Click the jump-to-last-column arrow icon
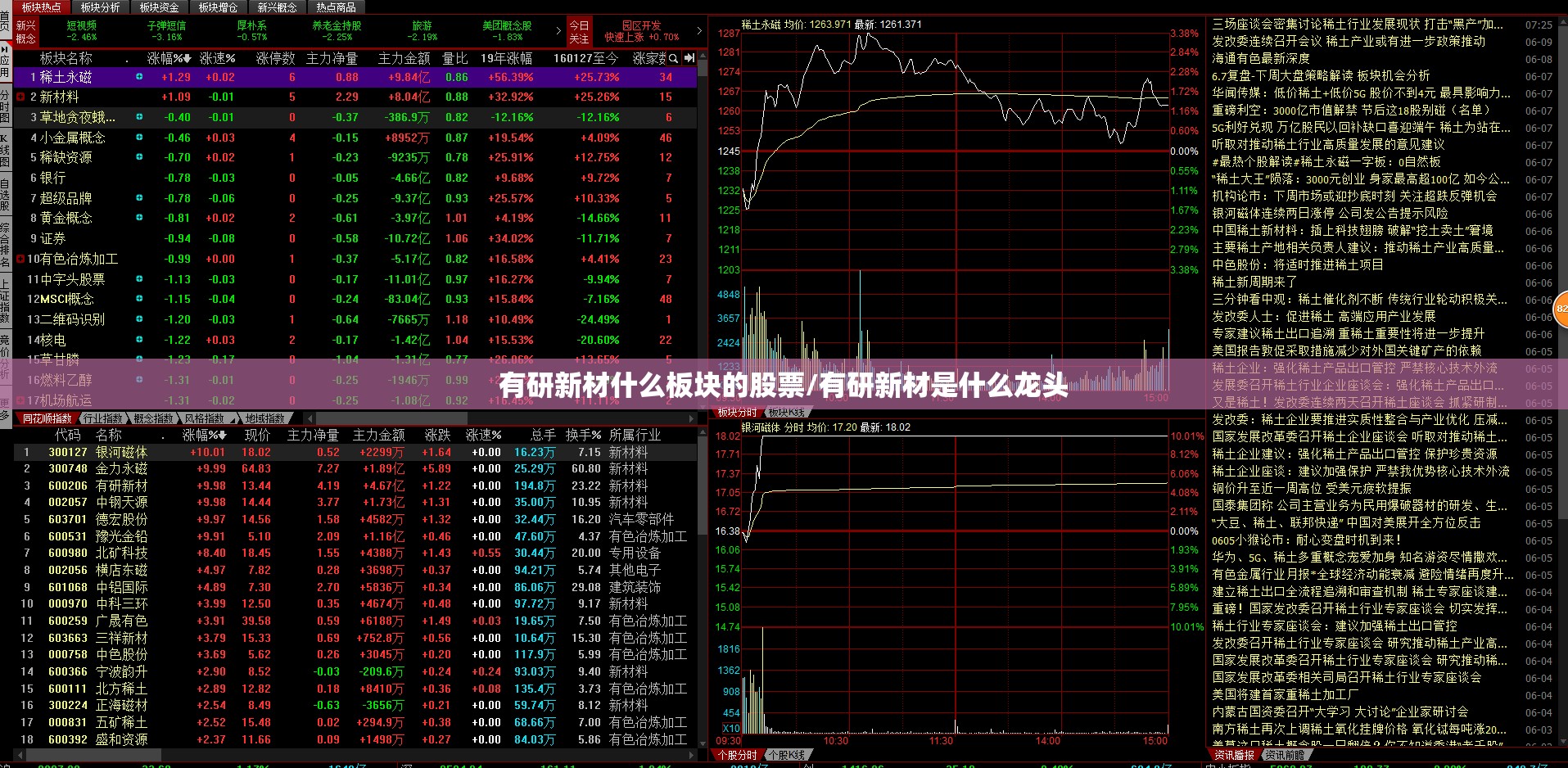Viewport: 1568px width, 768px height. 689,58
